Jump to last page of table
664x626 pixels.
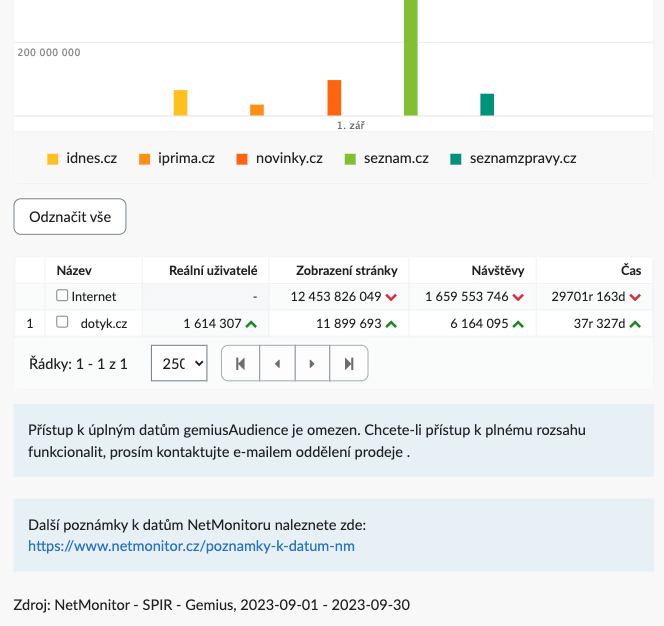pyautogui.click(x=349, y=364)
